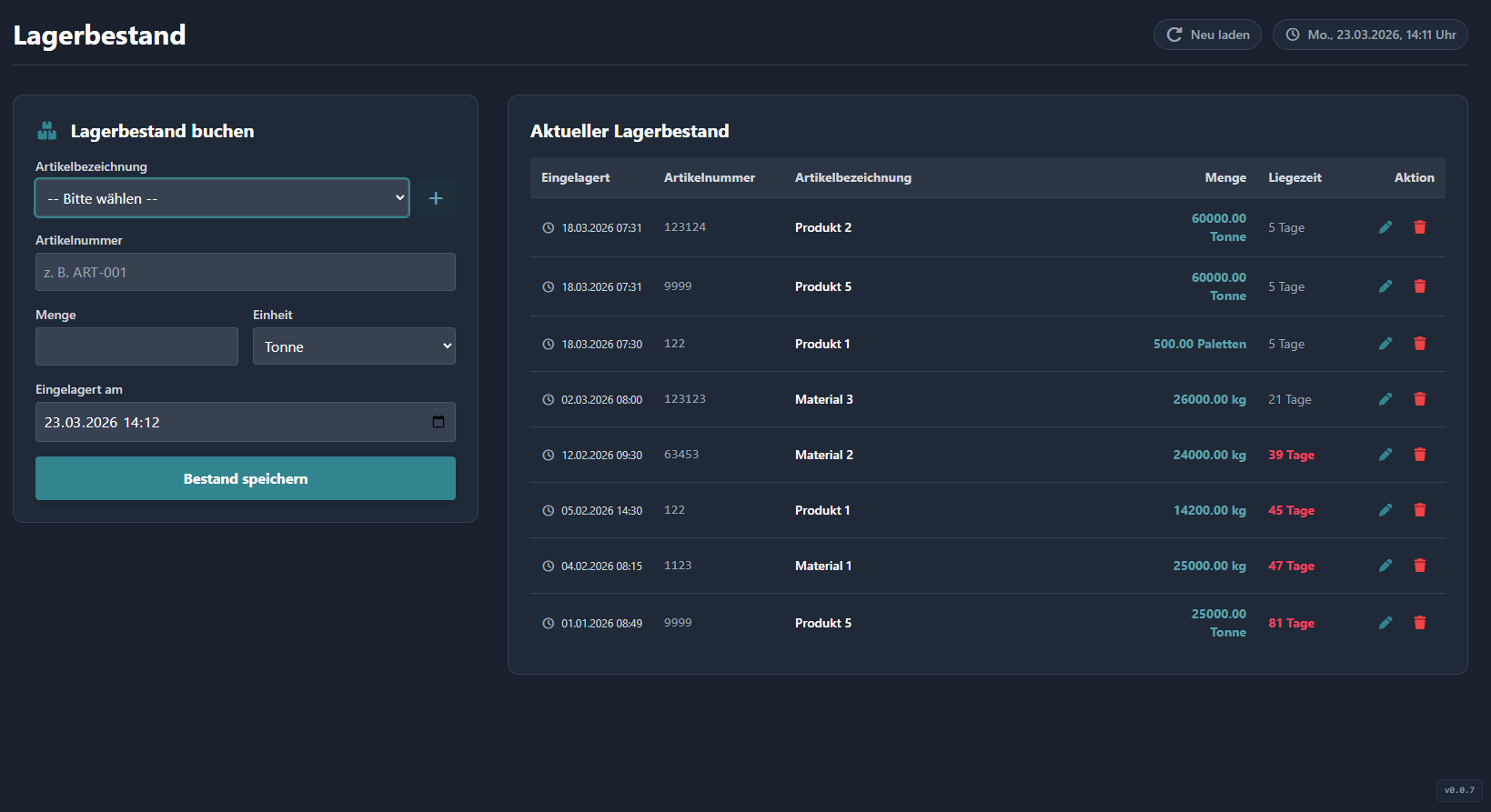Expand the Einheit unit selector
The height and width of the screenshot is (812, 1491).
(x=354, y=346)
